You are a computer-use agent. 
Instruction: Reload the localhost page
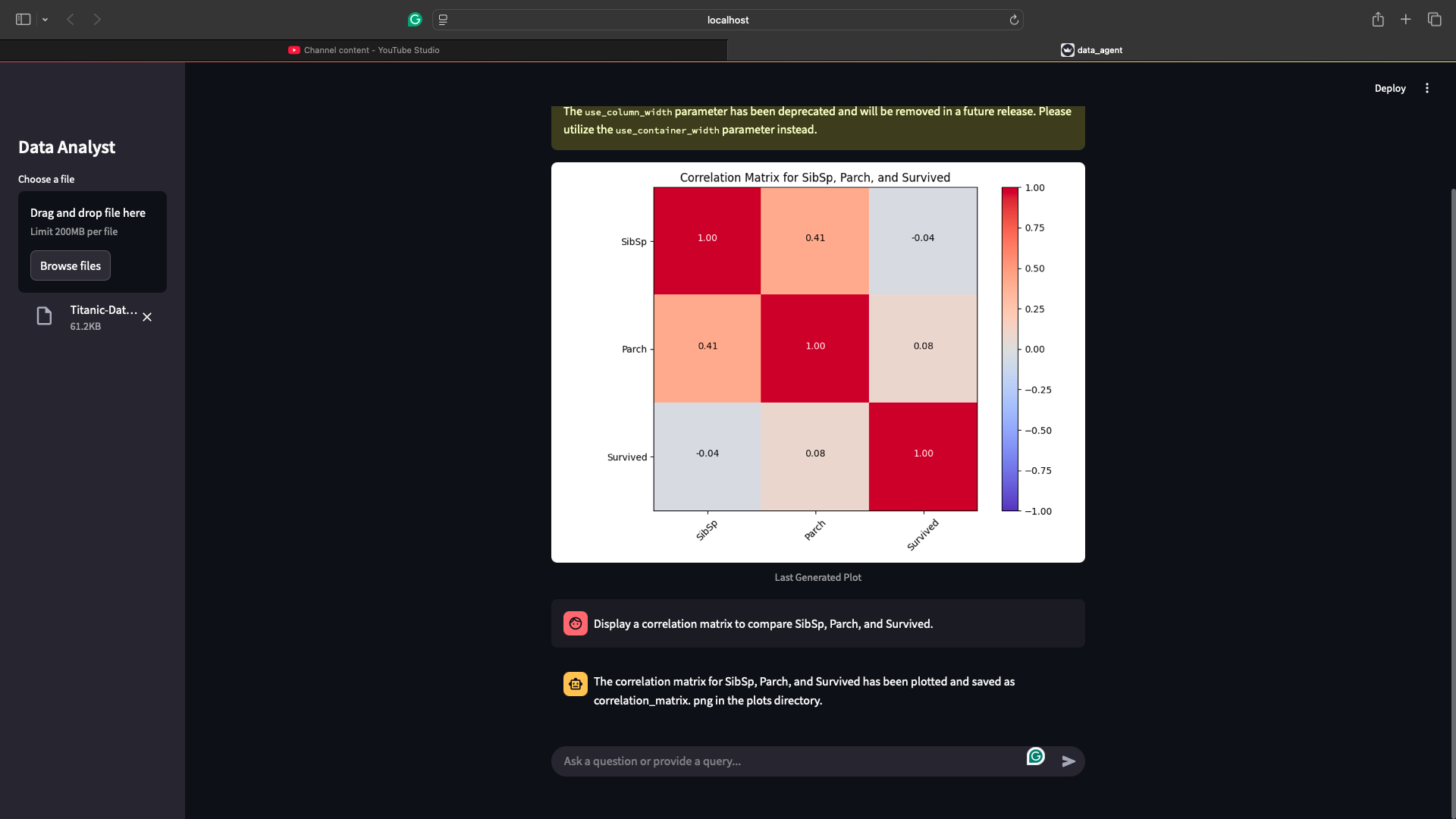1014,20
